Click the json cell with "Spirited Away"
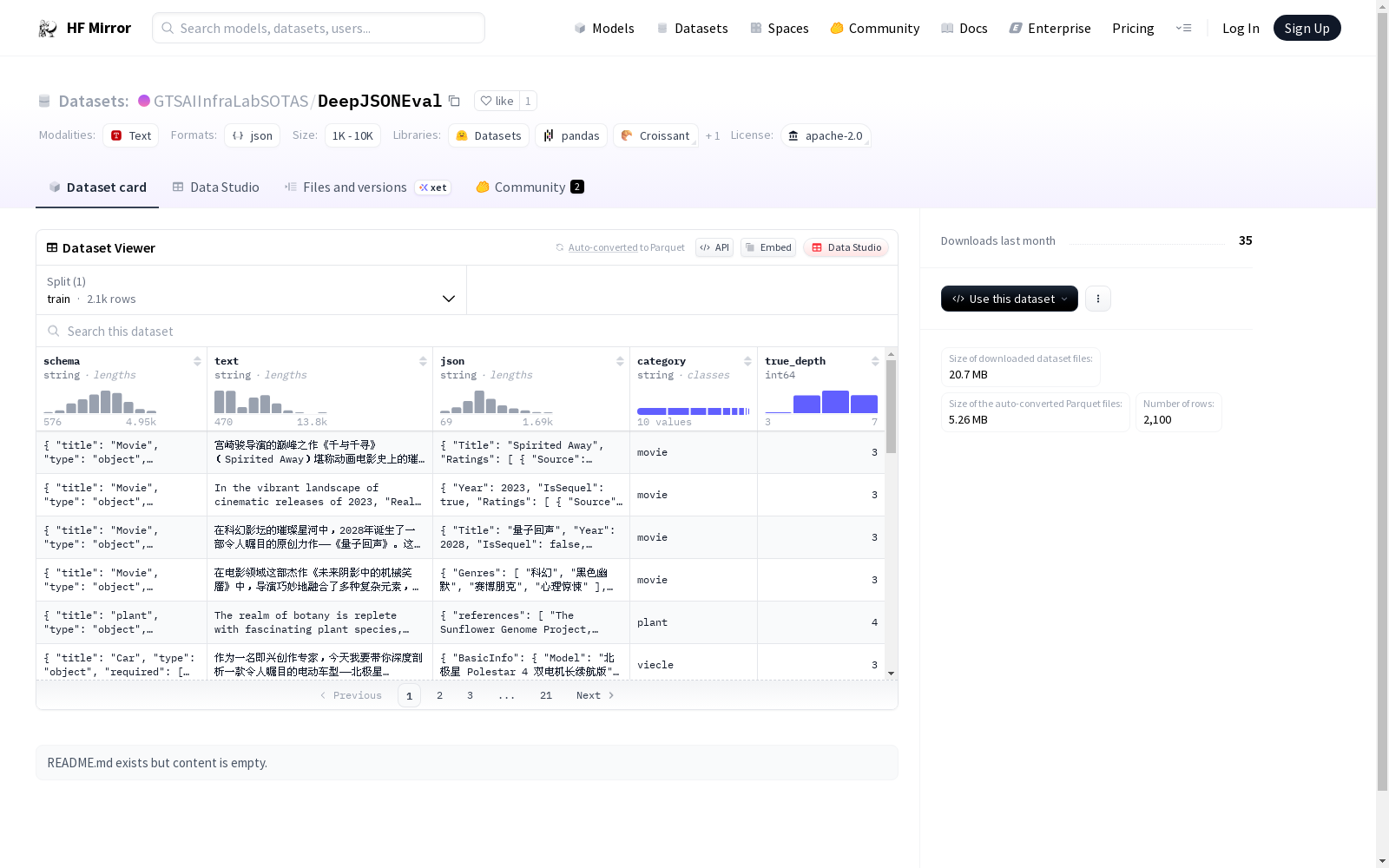The height and width of the screenshot is (868, 1389). pos(530,452)
